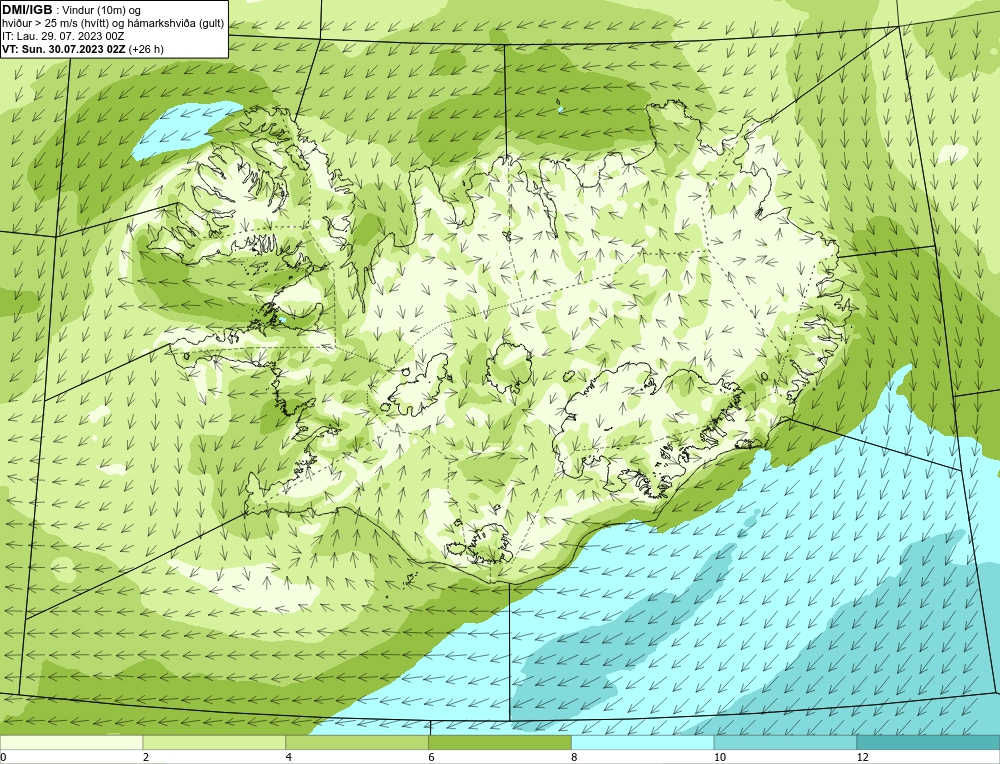
Task: Click the 4-6 m/s green legend swatch
Action: click(357, 743)
